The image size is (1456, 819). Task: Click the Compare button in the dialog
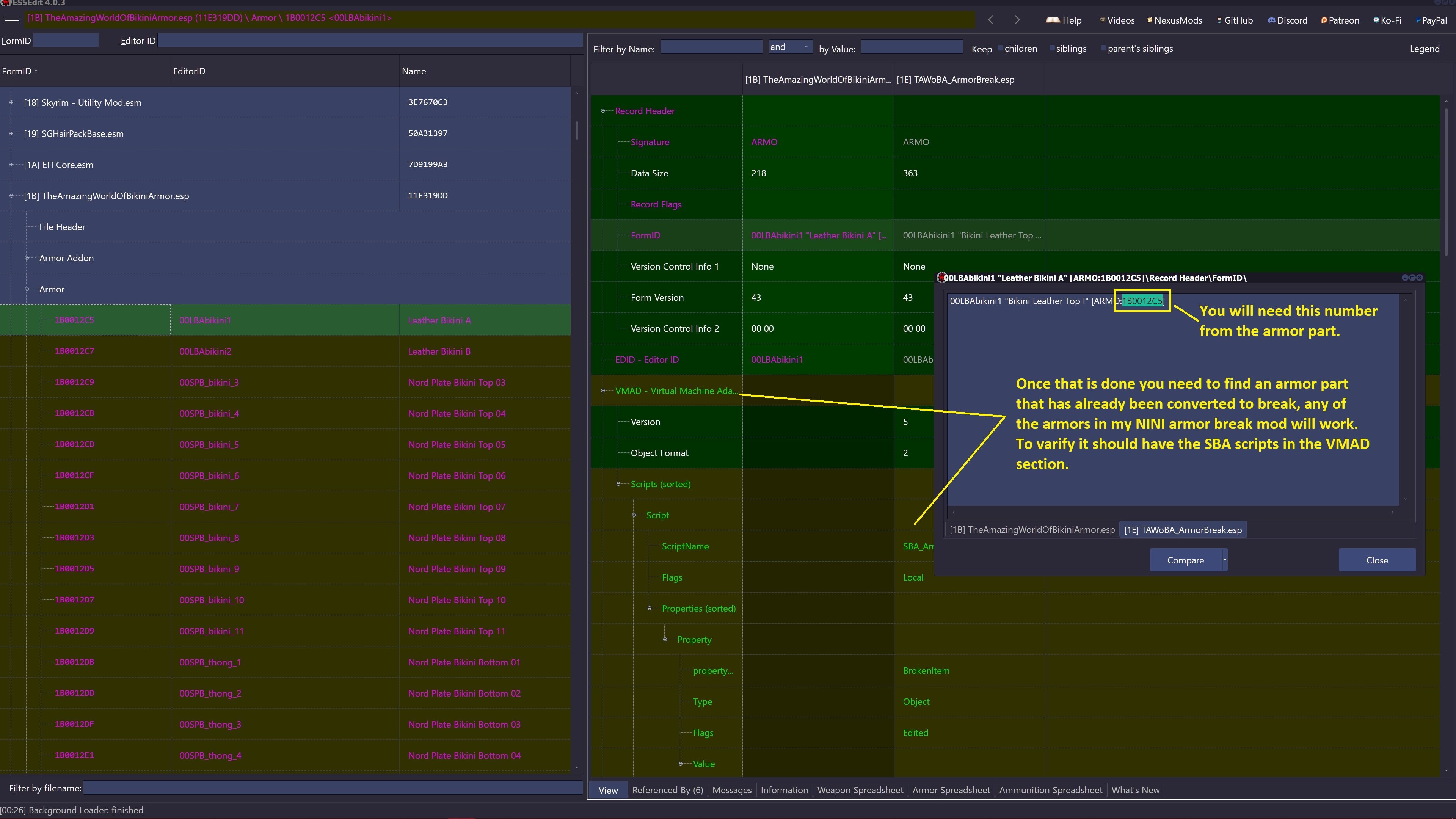pos(1185,560)
